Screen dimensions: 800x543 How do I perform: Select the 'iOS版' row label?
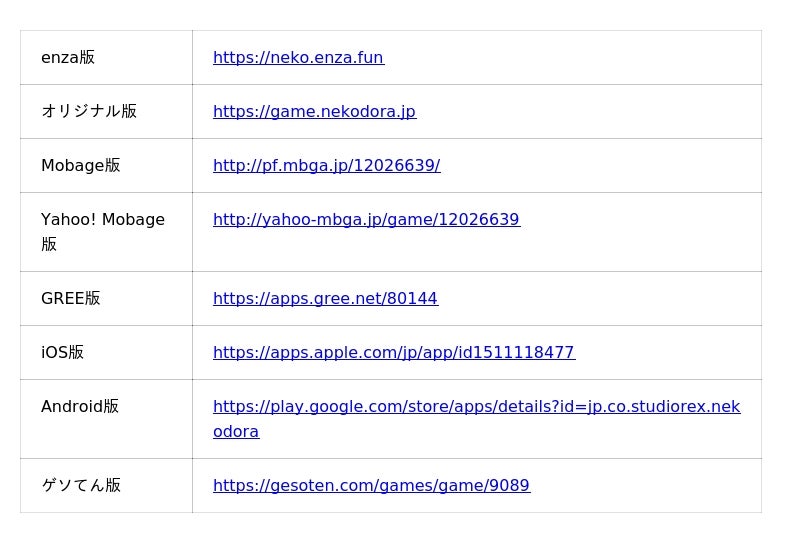63,353
